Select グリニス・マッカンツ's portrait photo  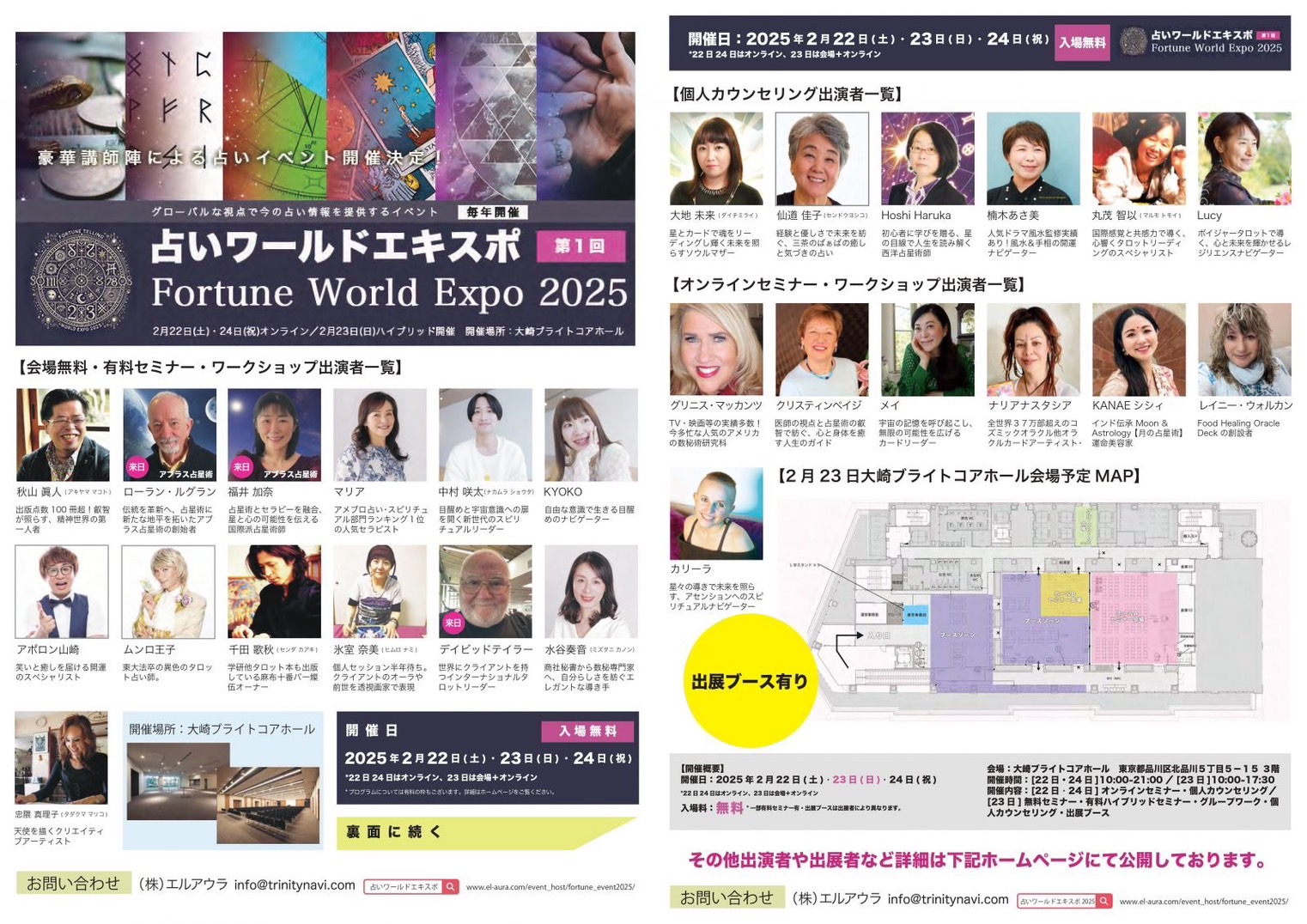coord(716,349)
